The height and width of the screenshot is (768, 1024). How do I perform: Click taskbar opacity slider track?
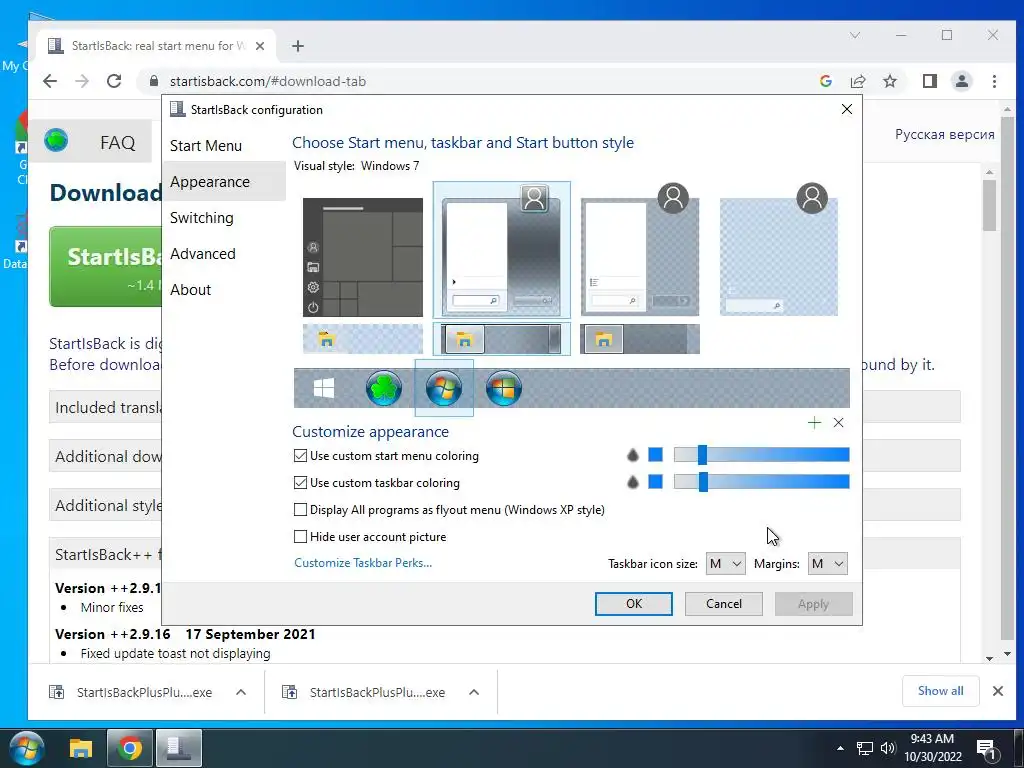(761, 482)
